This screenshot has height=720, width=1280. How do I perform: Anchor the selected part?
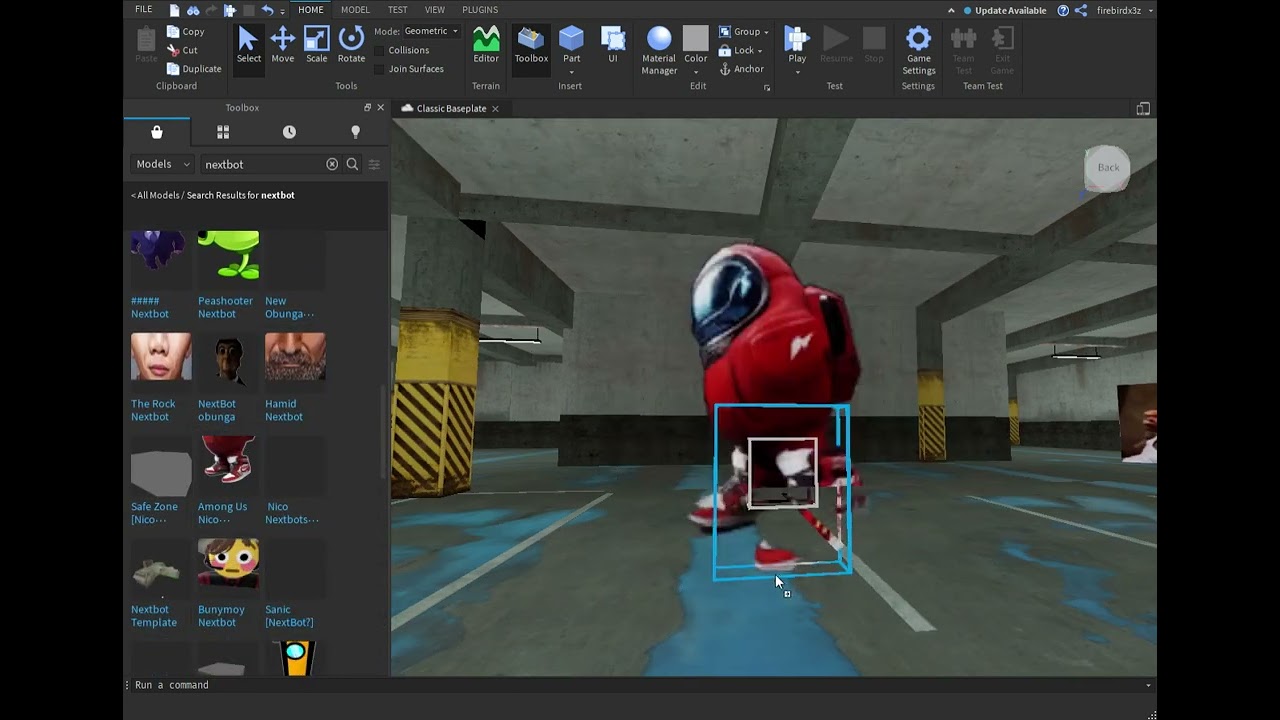coord(741,69)
